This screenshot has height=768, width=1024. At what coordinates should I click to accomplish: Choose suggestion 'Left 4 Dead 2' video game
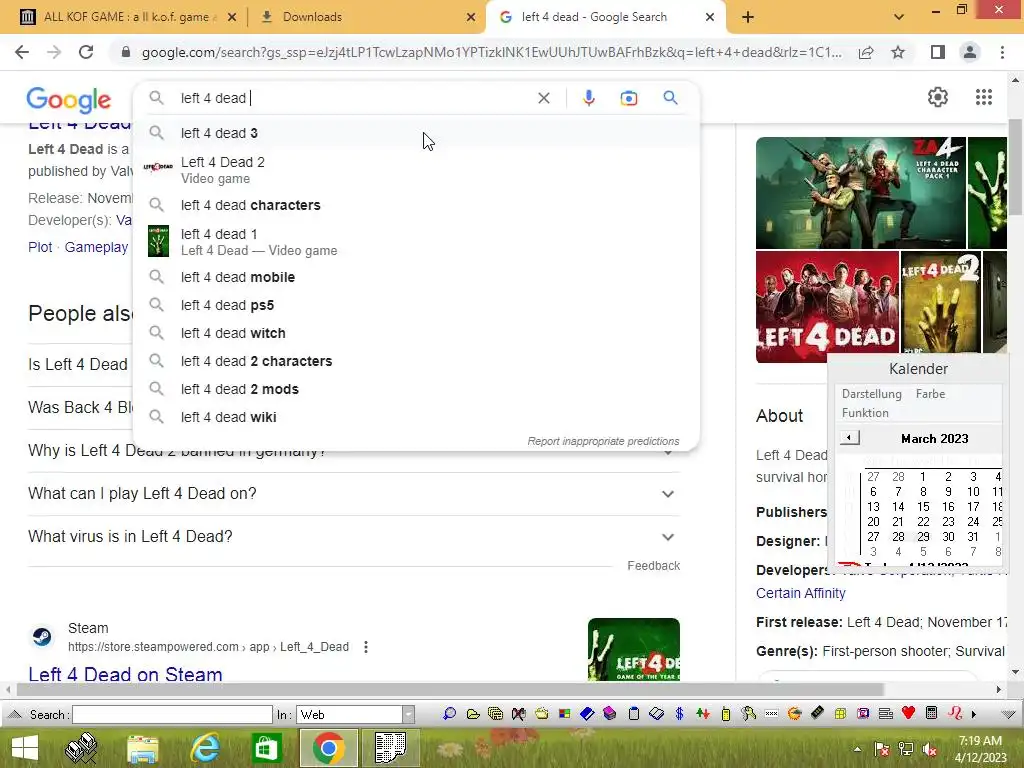pos(416,170)
